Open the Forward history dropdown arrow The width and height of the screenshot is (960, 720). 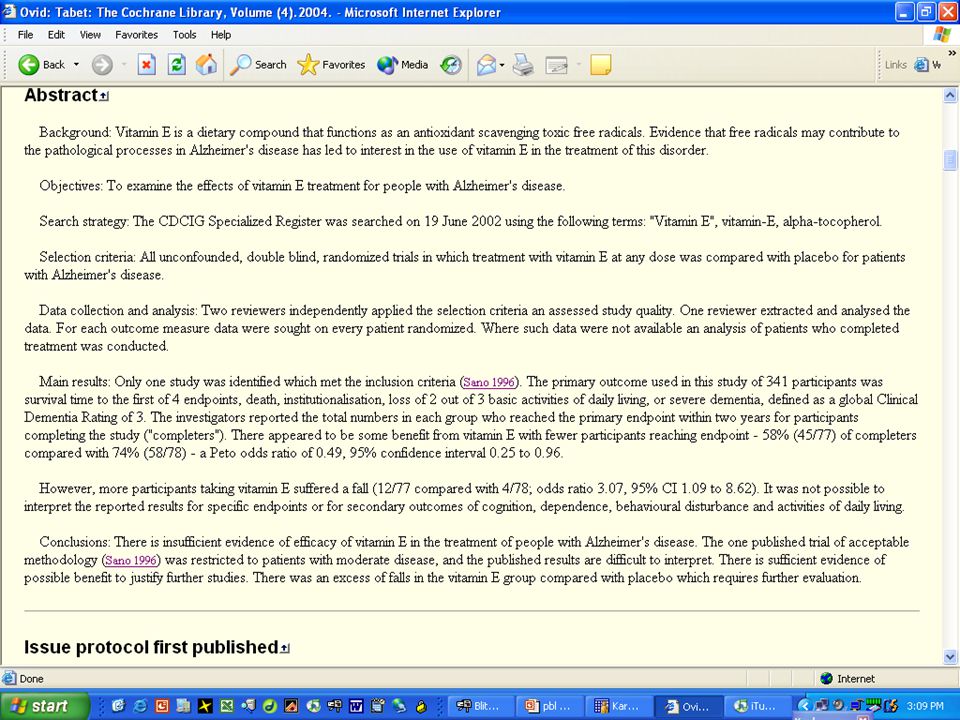pyautogui.click(x=124, y=64)
